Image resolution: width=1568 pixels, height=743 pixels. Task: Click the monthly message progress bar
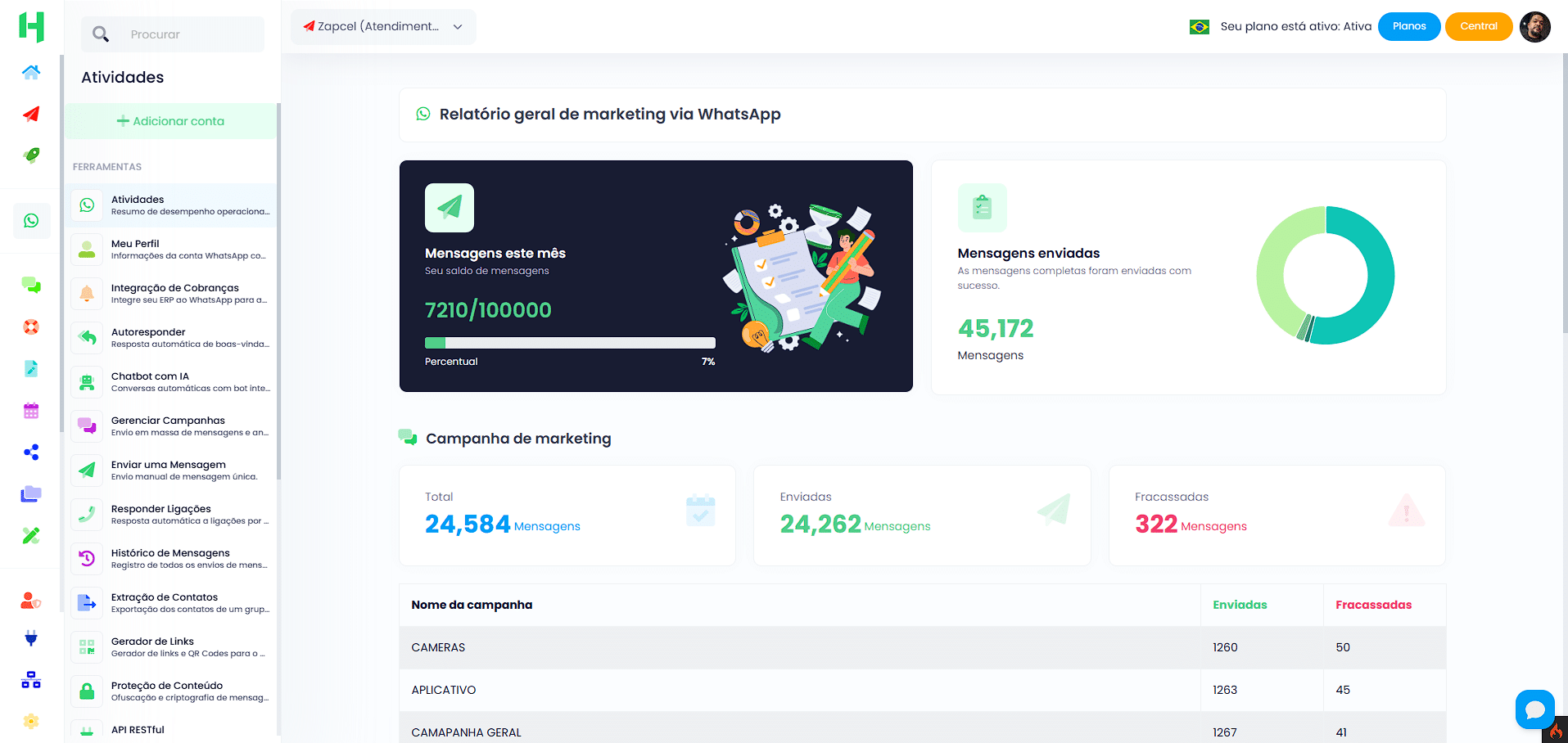[569, 343]
